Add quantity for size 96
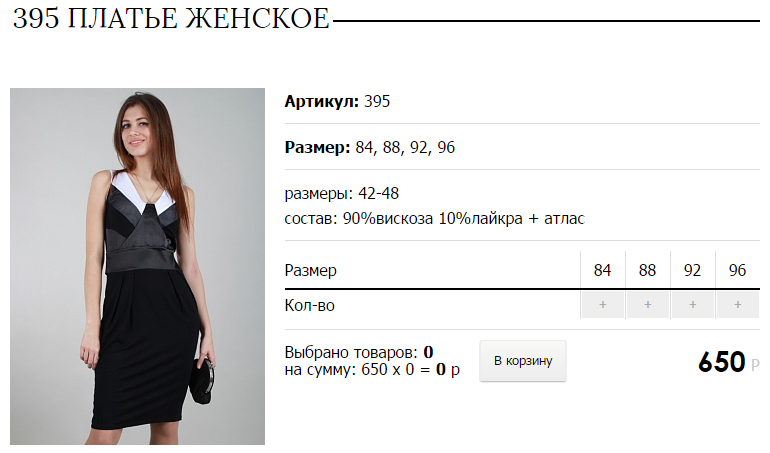Image resolution: width=770 pixels, height=453 pixels. 738,305
